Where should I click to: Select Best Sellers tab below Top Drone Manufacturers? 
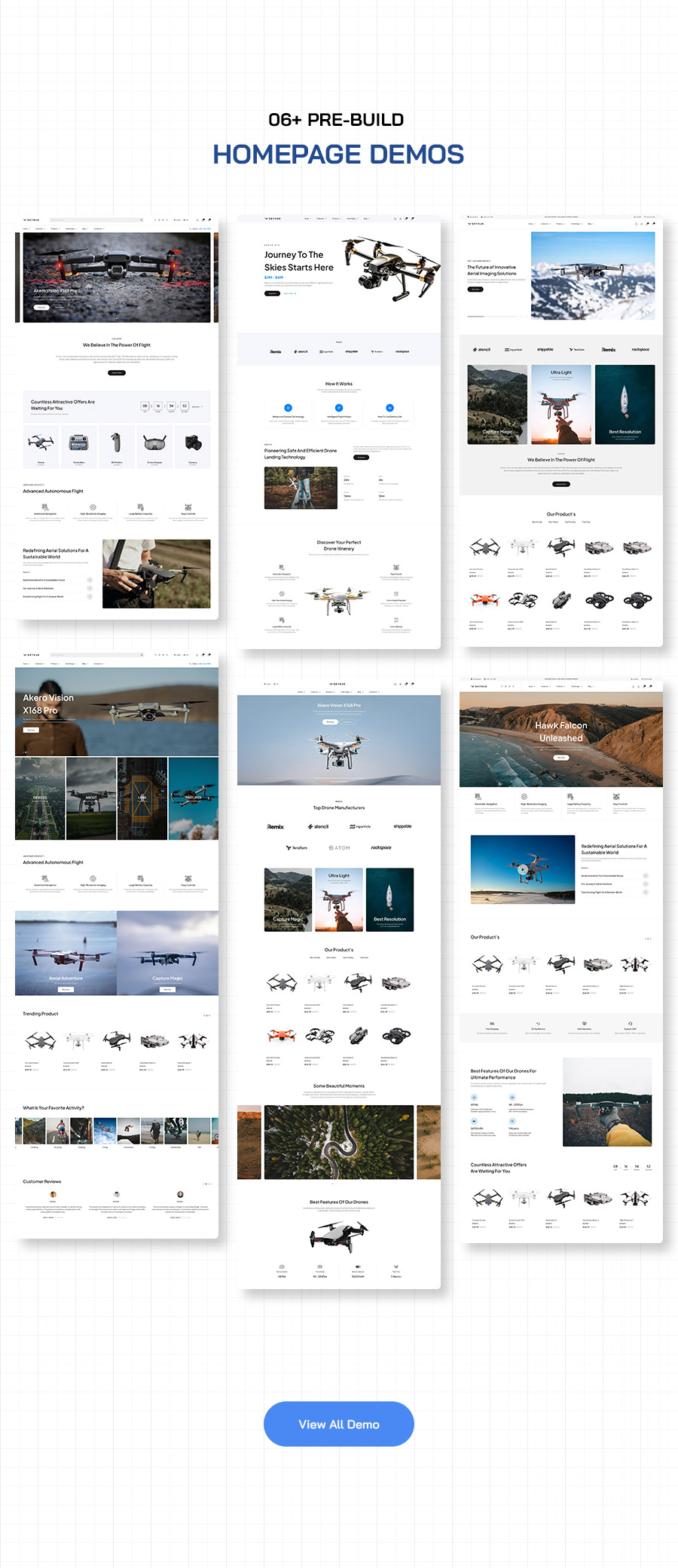tap(331, 957)
